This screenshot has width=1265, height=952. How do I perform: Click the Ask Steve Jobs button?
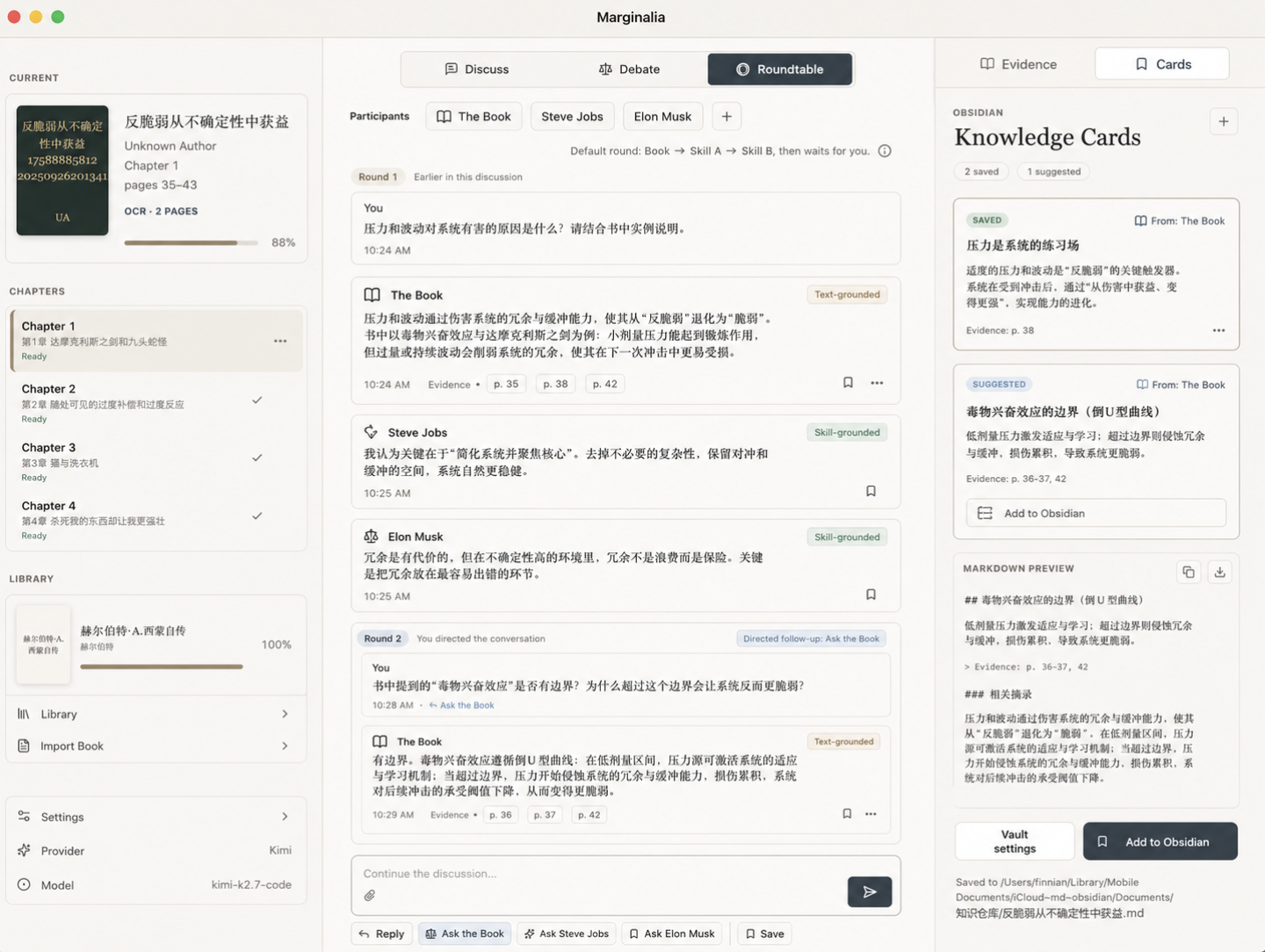566,934
